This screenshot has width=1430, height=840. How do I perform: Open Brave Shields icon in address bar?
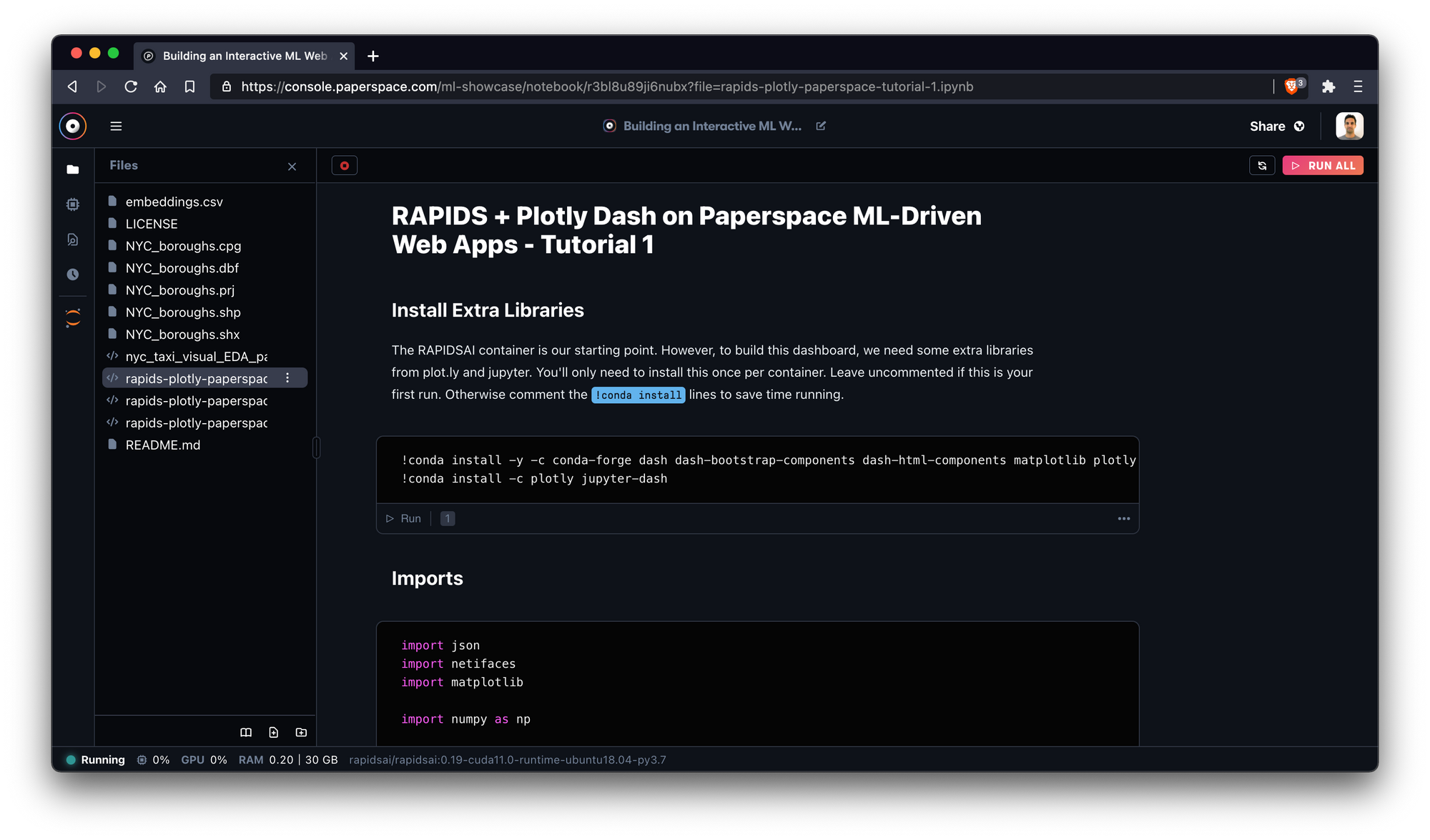pos(1292,87)
